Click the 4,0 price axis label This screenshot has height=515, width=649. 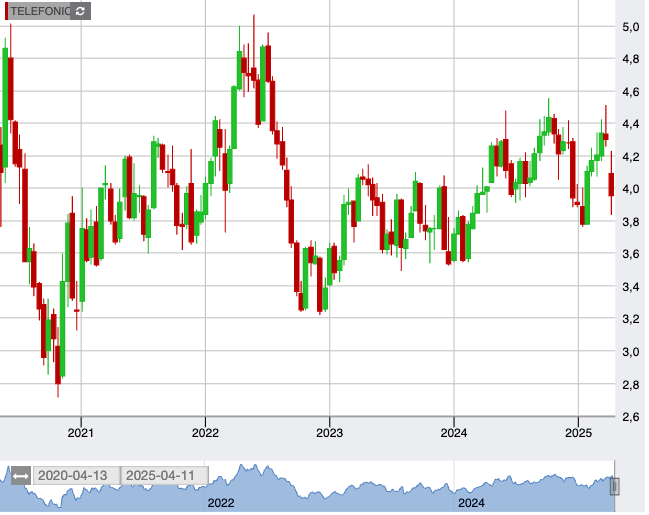[x=631, y=189]
